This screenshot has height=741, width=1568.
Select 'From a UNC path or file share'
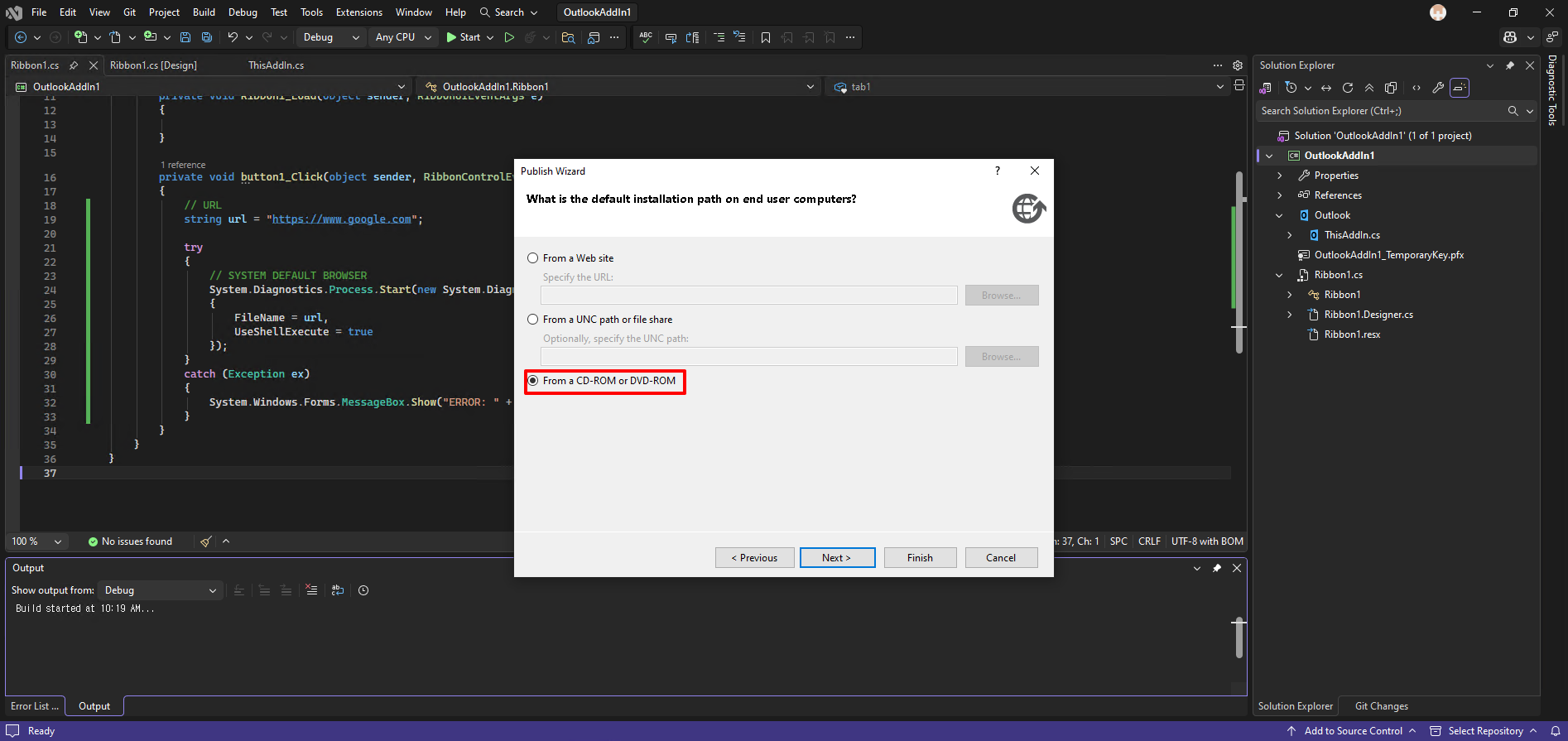(x=599, y=320)
